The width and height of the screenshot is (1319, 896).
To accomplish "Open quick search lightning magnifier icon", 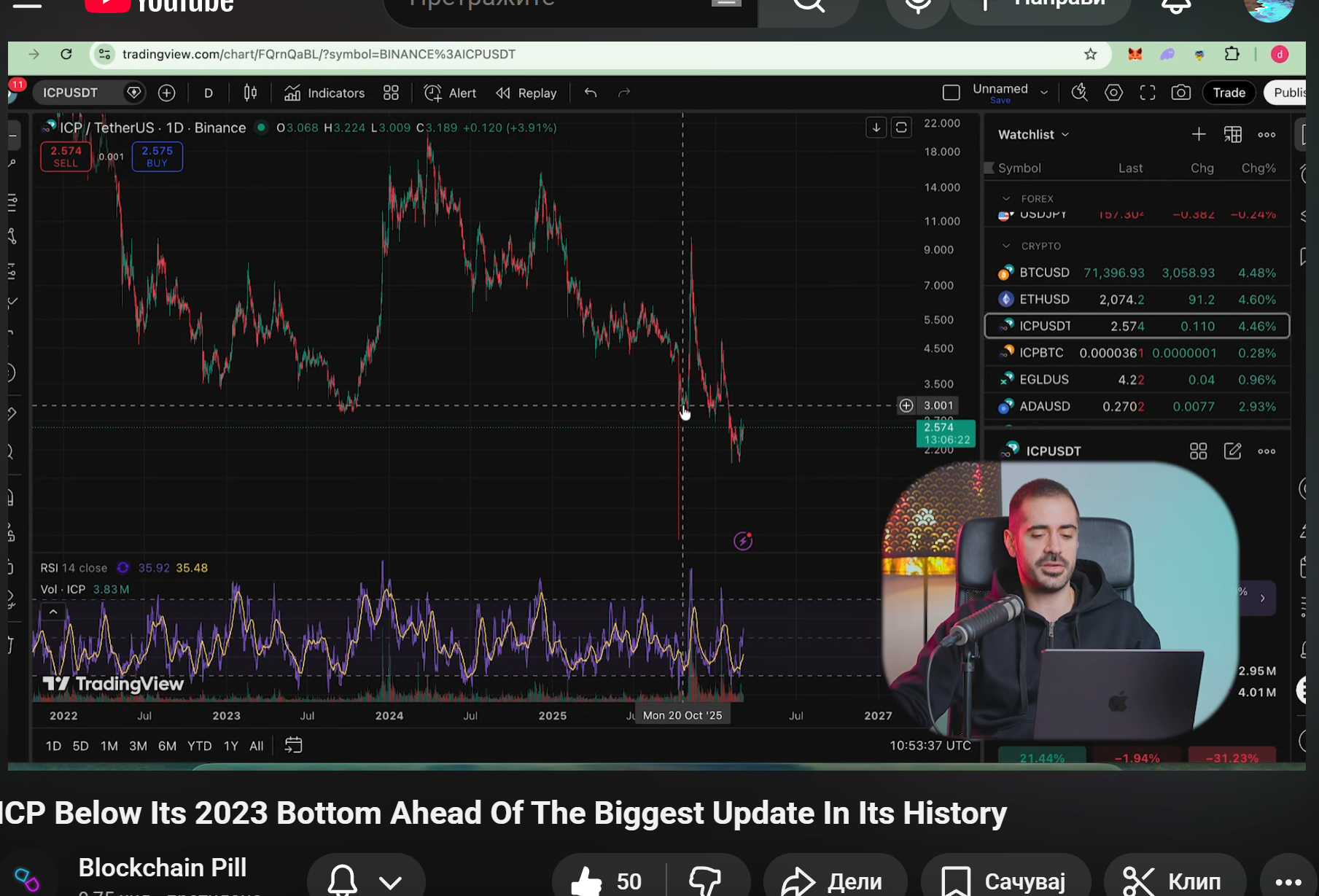I will tap(1079, 93).
